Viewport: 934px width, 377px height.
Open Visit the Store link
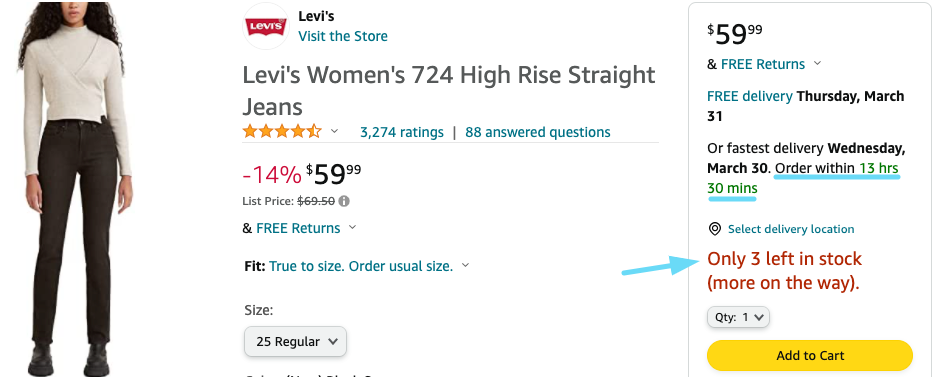coord(343,36)
